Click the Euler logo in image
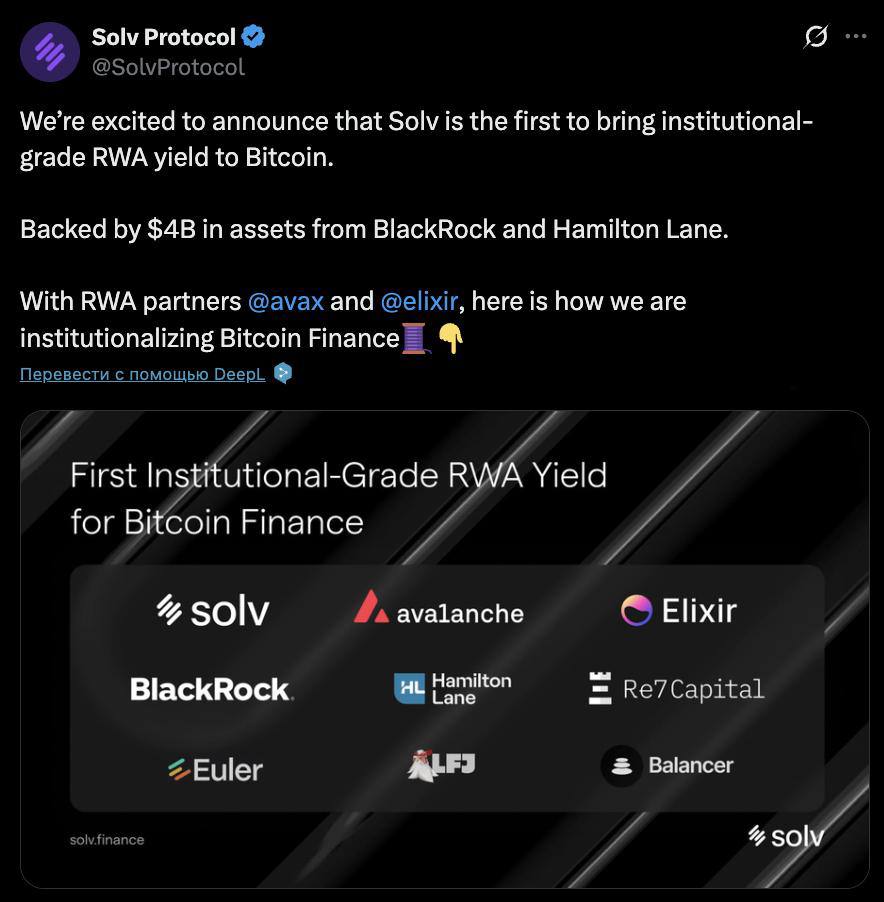This screenshot has height=902, width=884. click(x=215, y=770)
